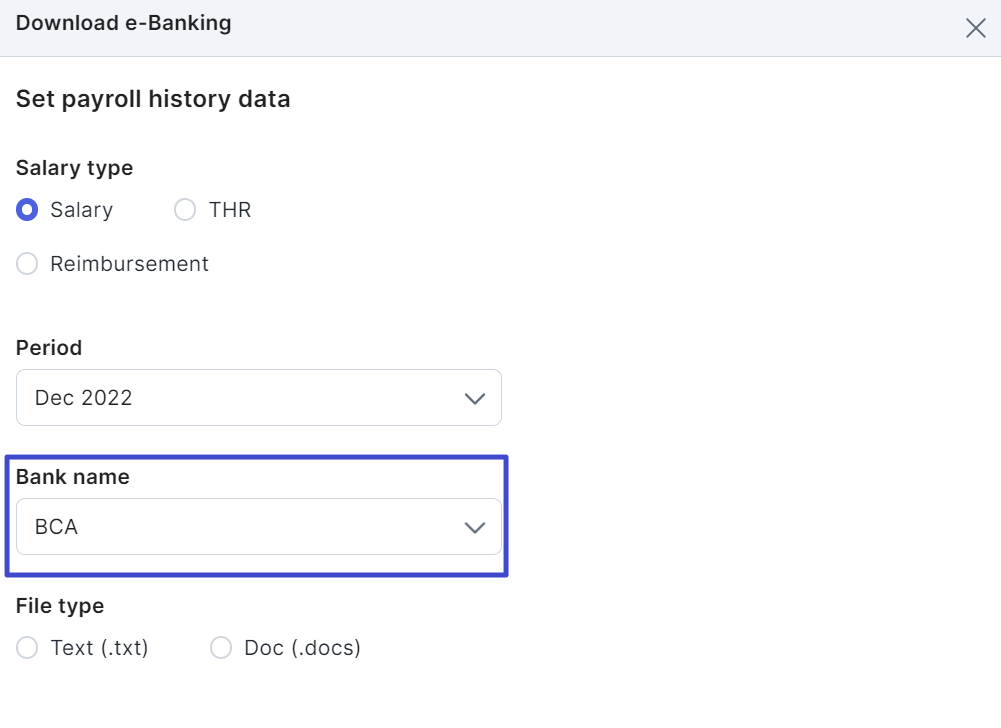Open the Period combo box

(x=258, y=398)
